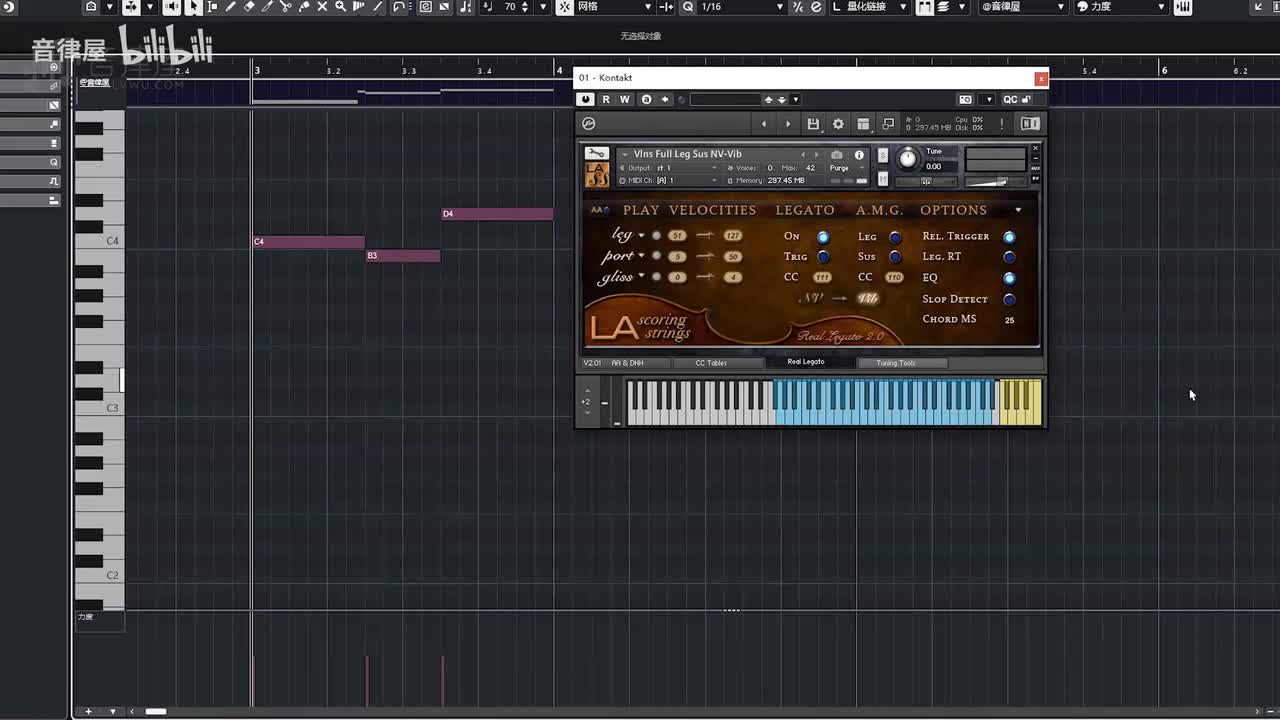Select the Object Selection arrow tool
1280x720 pixels.
click(x=192, y=7)
